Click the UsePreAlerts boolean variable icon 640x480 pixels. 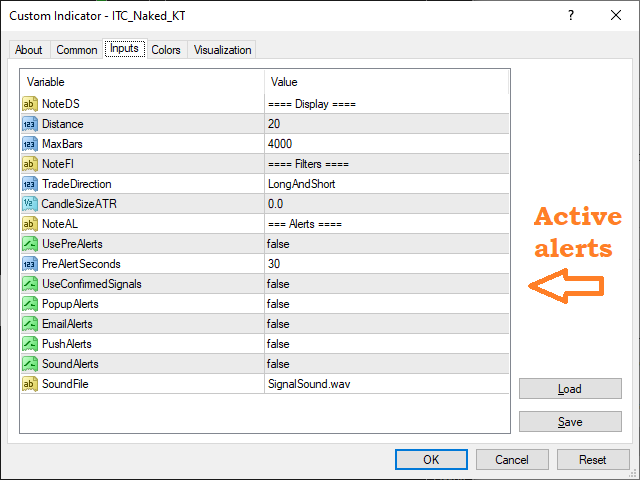tap(29, 244)
